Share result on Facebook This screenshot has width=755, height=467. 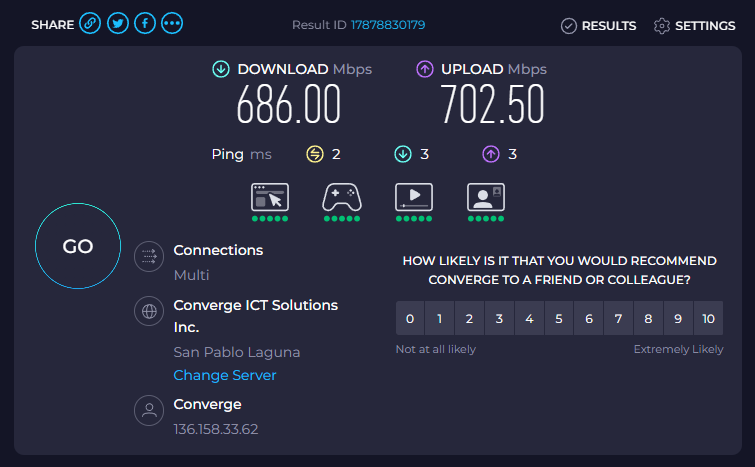[x=145, y=24]
